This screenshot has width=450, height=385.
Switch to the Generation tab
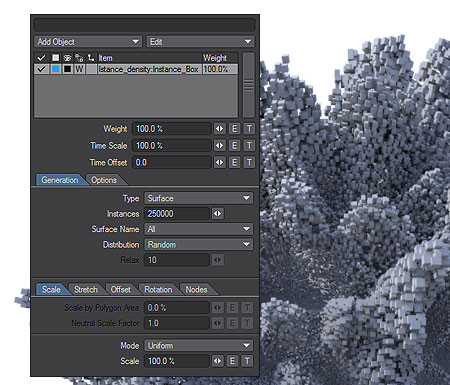(x=60, y=180)
